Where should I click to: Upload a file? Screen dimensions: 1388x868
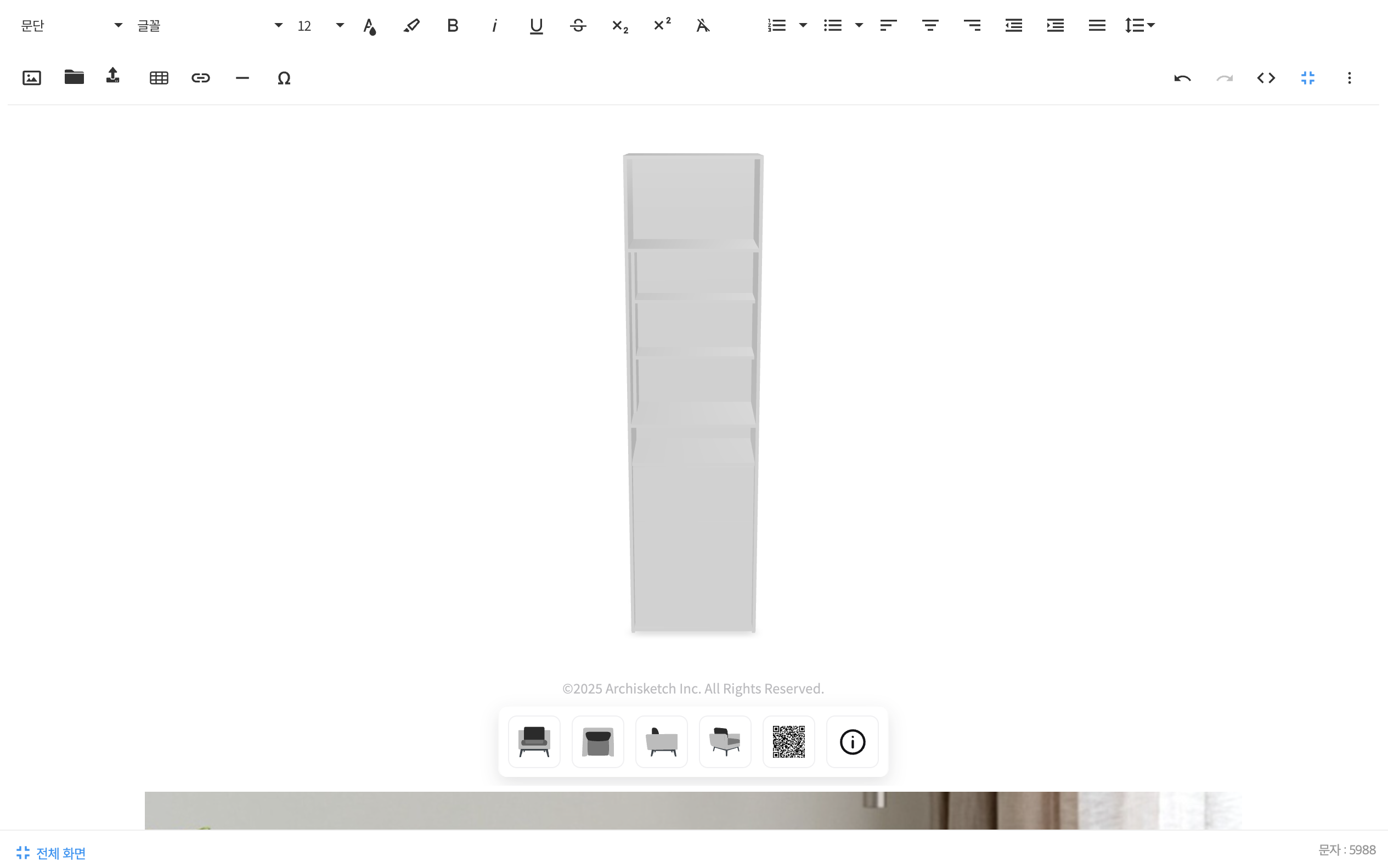tap(113, 76)
